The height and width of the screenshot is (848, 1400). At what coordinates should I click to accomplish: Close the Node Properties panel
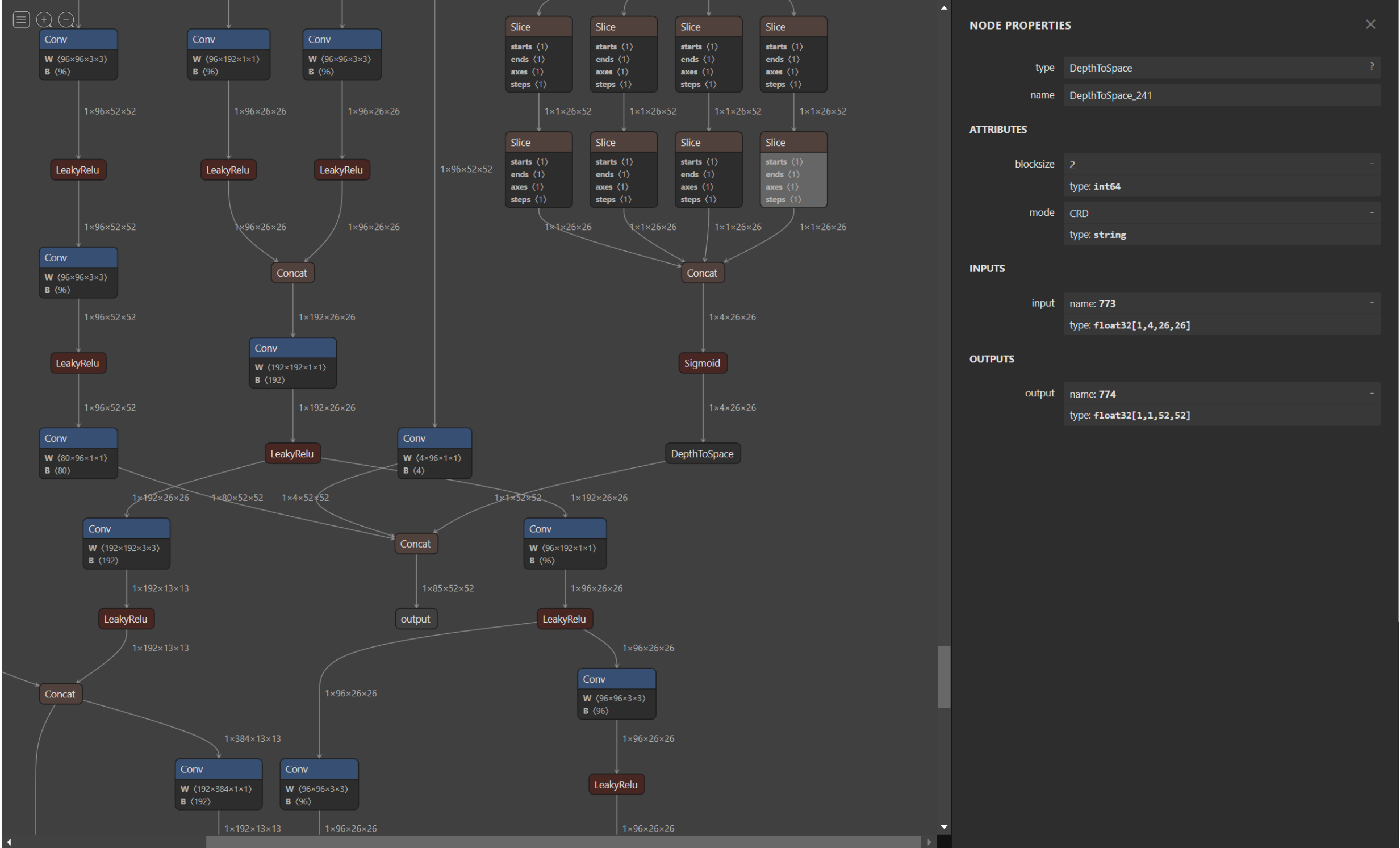click(x=1370, y=24)
